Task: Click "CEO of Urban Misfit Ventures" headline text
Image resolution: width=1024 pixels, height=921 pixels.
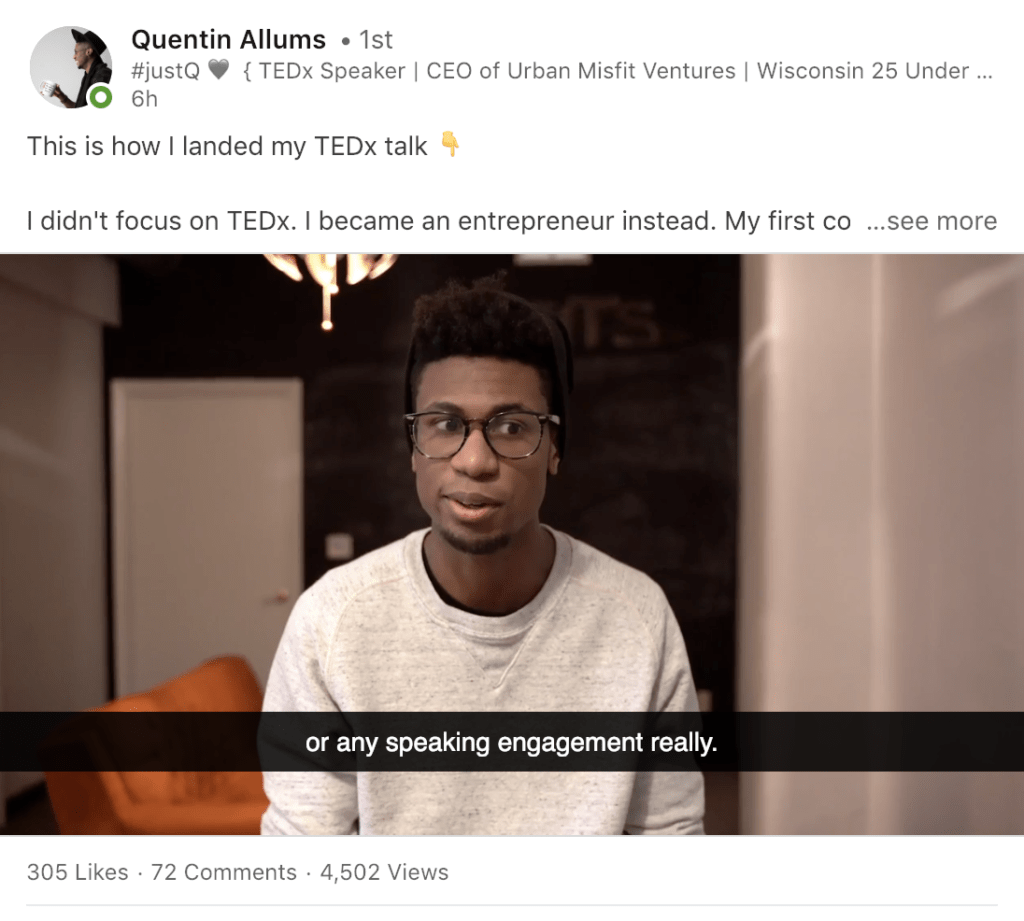Action: coord(581,70)
